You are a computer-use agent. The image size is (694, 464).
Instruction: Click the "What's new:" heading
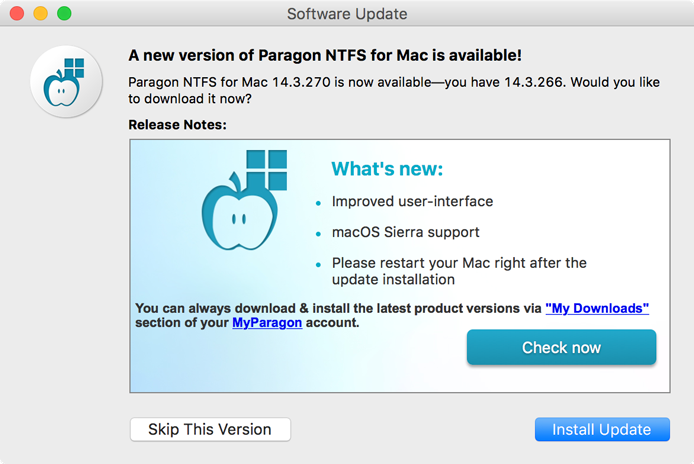[x=387, y=168]
